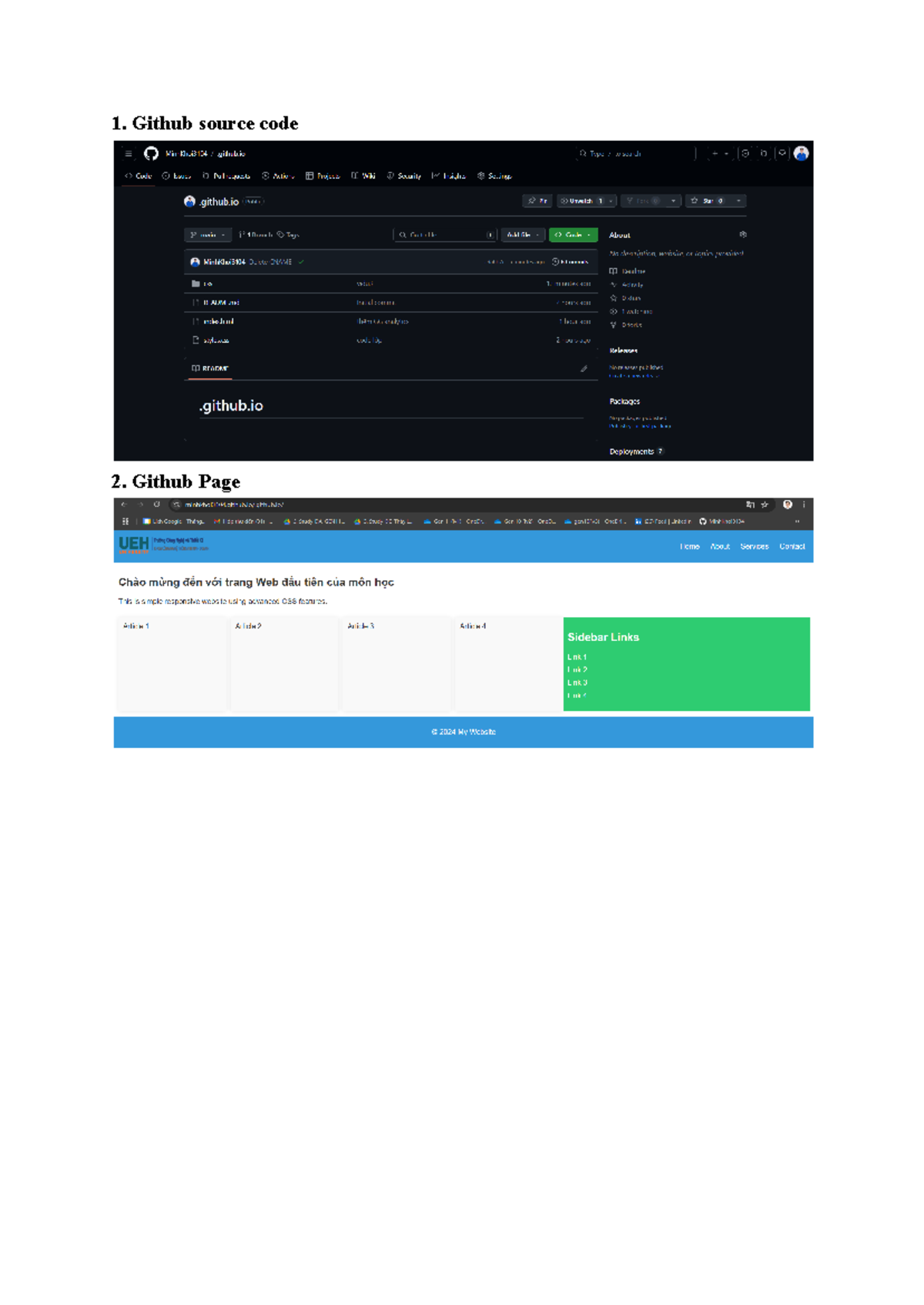Click the GitHub Octocat logo
Image resolution: width=924 pixels, height=1305 pixels.
pyautogui.click(x=152, y=154)
